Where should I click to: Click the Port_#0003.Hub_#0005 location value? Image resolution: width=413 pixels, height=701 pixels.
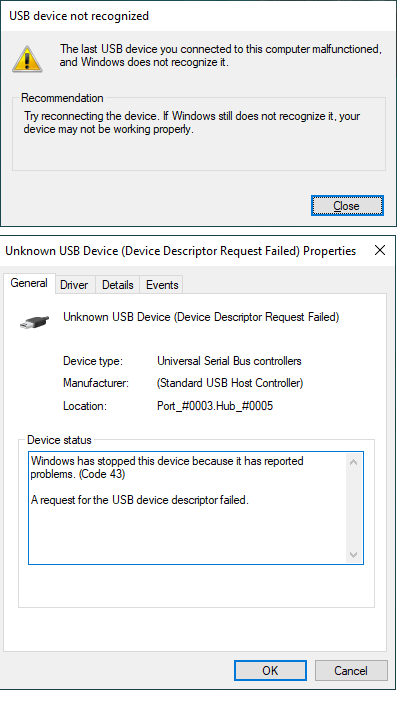point(215,406)
